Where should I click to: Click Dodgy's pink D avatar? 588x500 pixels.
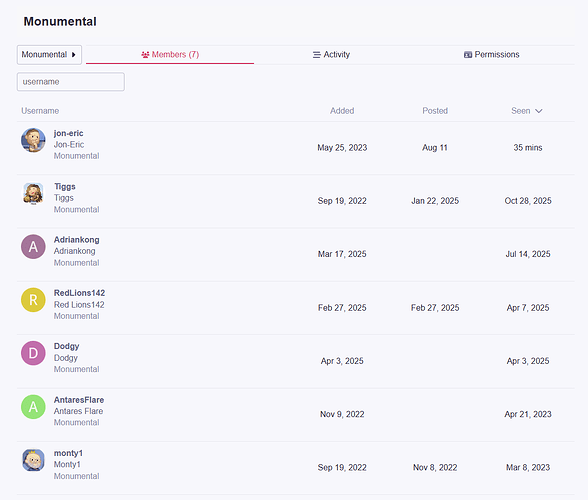(33, 353)
